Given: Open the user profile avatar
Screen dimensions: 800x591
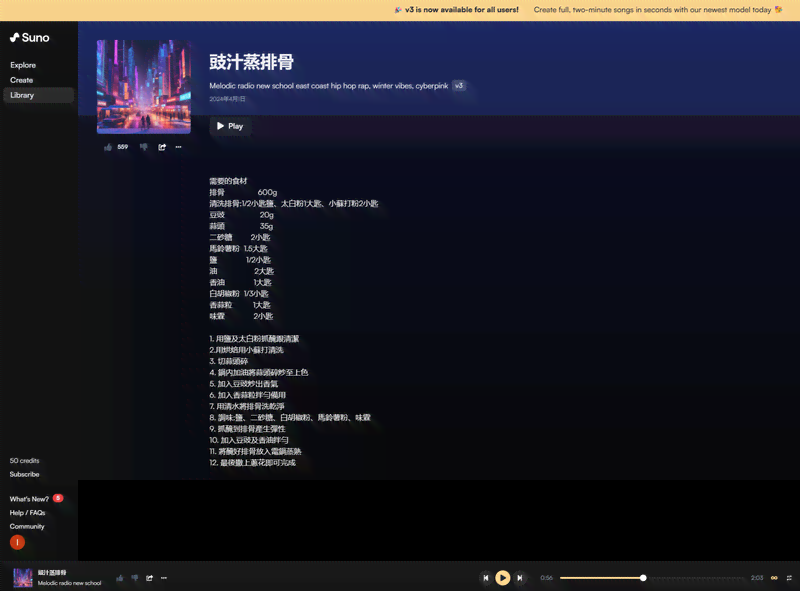Looking at the screenshot, I should 17,543.
